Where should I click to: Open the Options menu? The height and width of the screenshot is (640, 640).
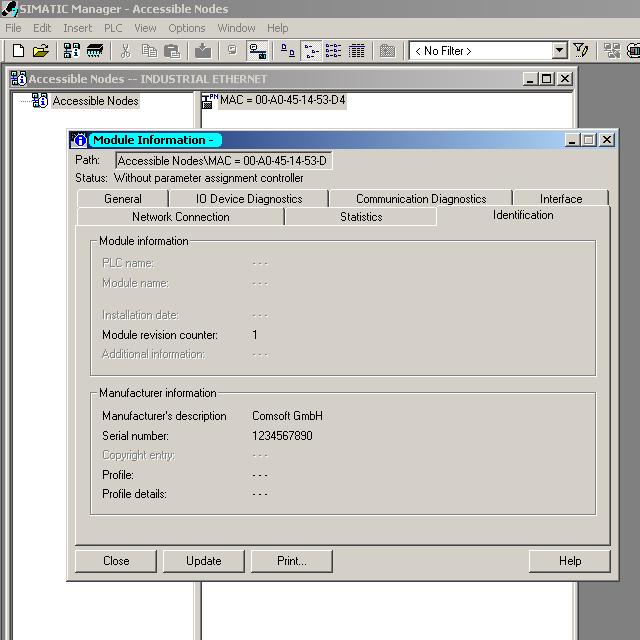(x=186, y=28)
